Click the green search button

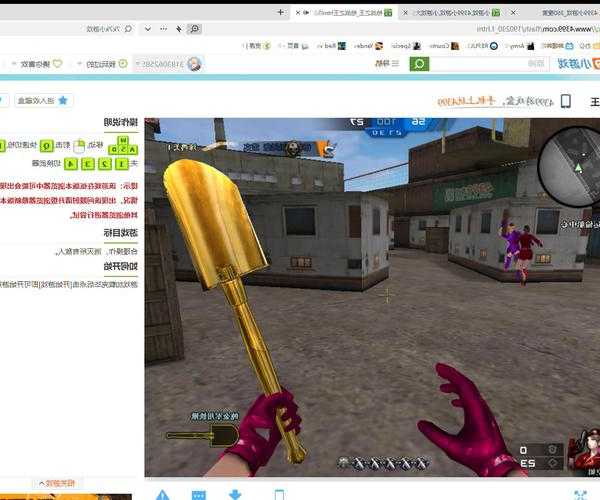[419, 64]
